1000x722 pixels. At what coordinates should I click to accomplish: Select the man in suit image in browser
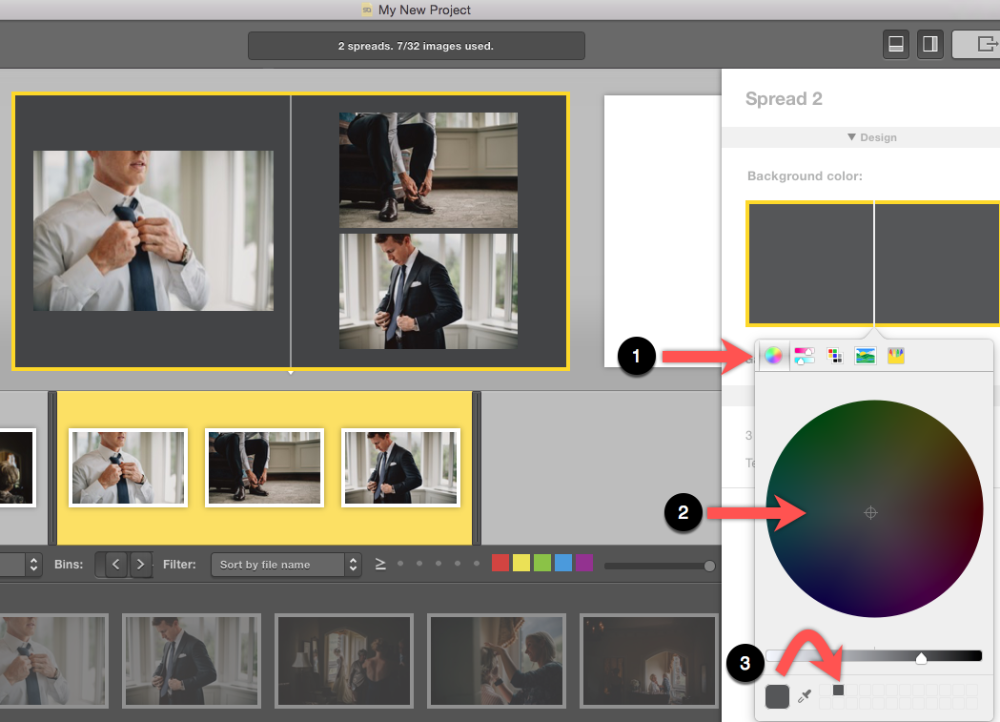(191, 661)
